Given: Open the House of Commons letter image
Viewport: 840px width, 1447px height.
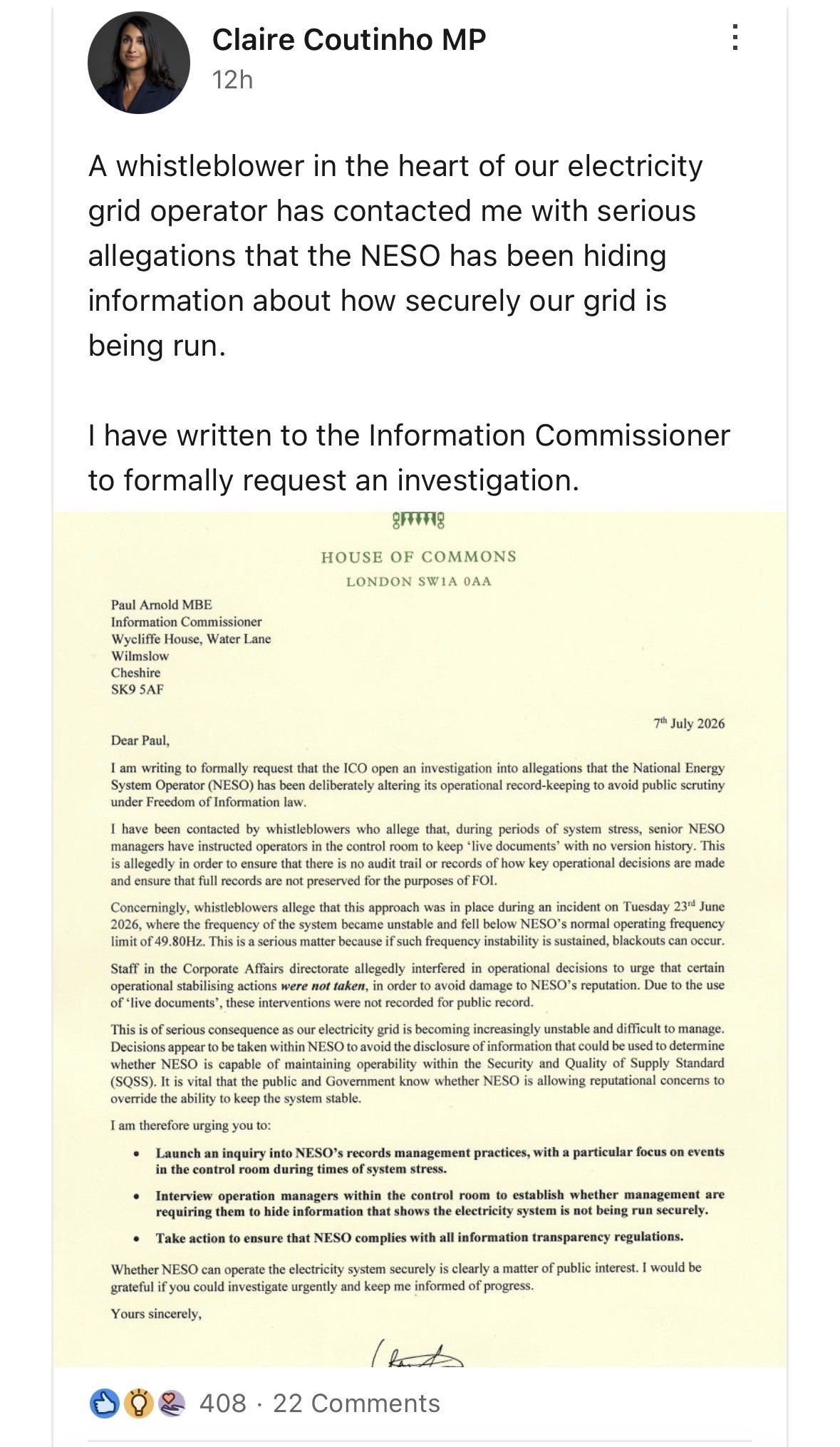Looking at the screenshot, I should click(420, 939).
